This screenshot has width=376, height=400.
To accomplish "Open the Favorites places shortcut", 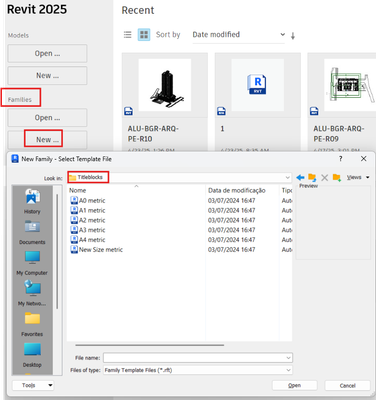I will coord(32,324).
